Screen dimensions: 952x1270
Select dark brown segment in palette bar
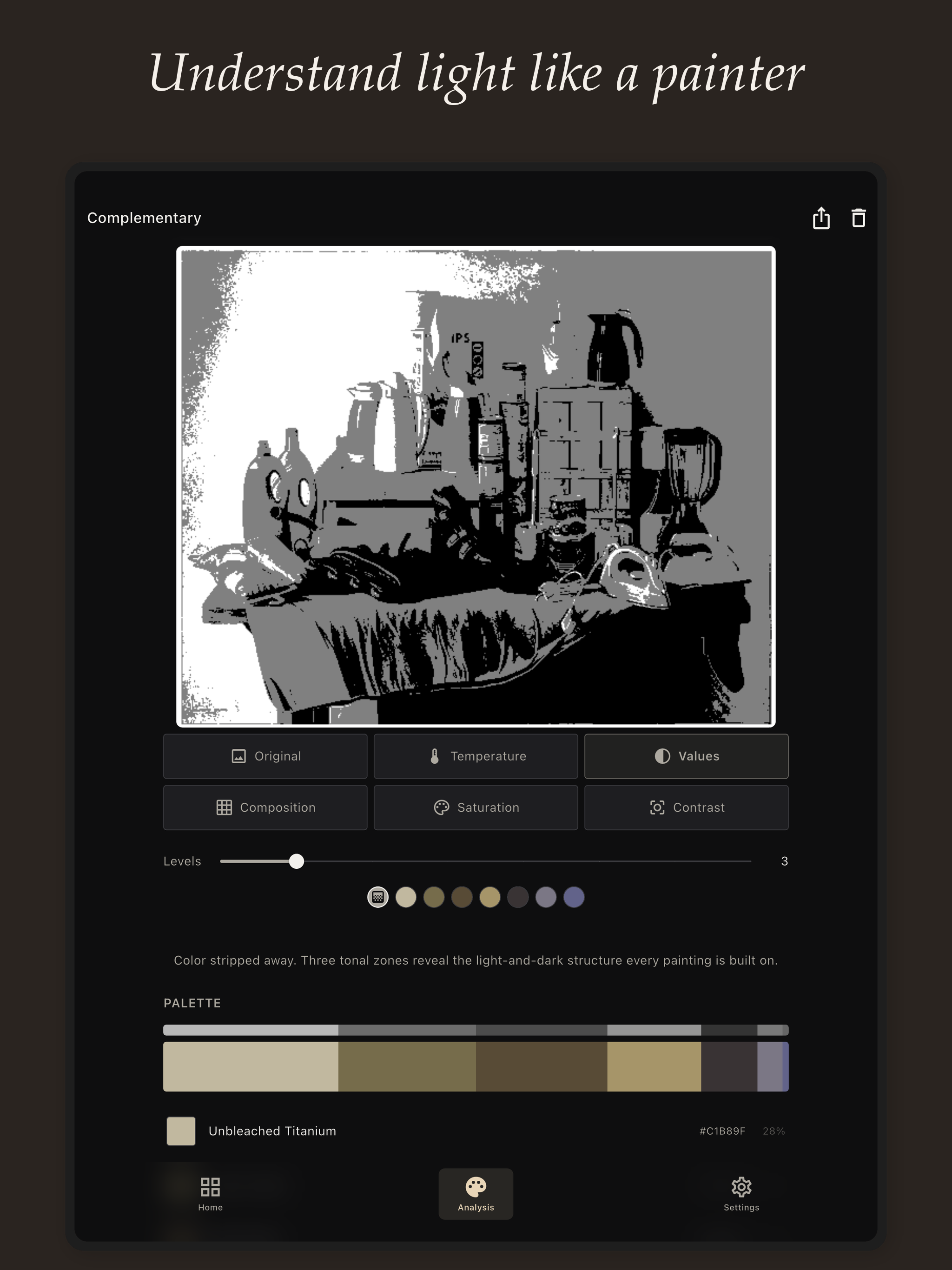click(x=542, y=1067)
